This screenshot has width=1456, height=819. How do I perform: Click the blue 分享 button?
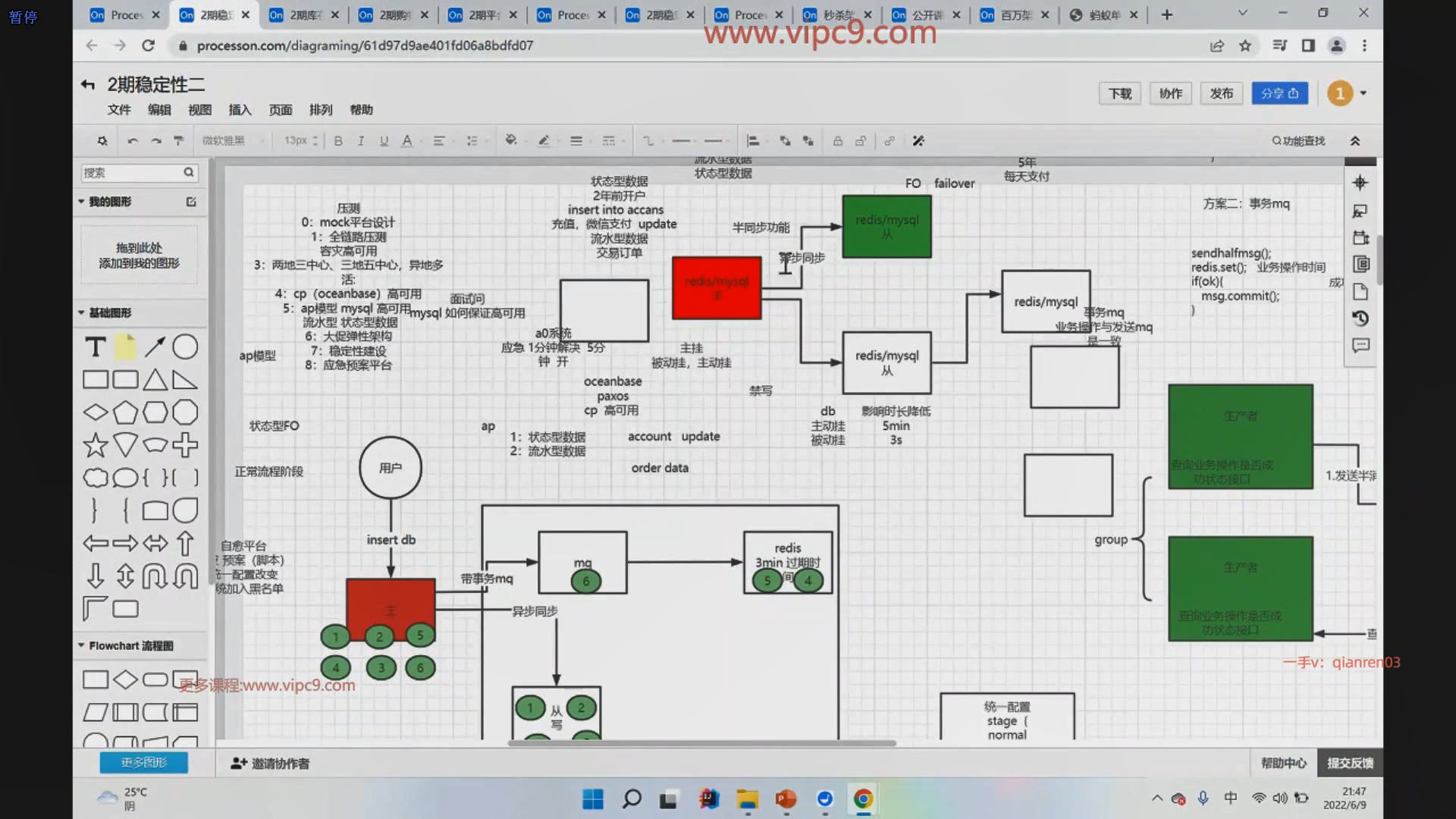(x=1279, y=93)
